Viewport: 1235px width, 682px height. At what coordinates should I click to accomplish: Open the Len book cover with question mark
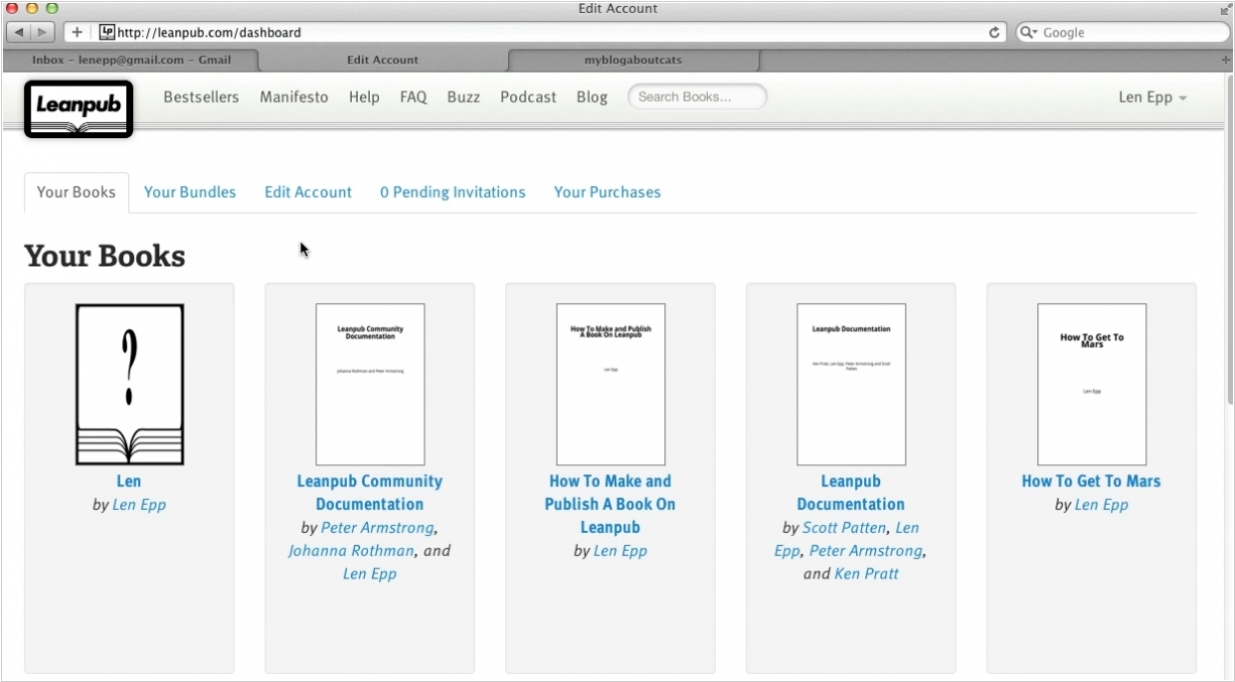(x=129, y=384)
